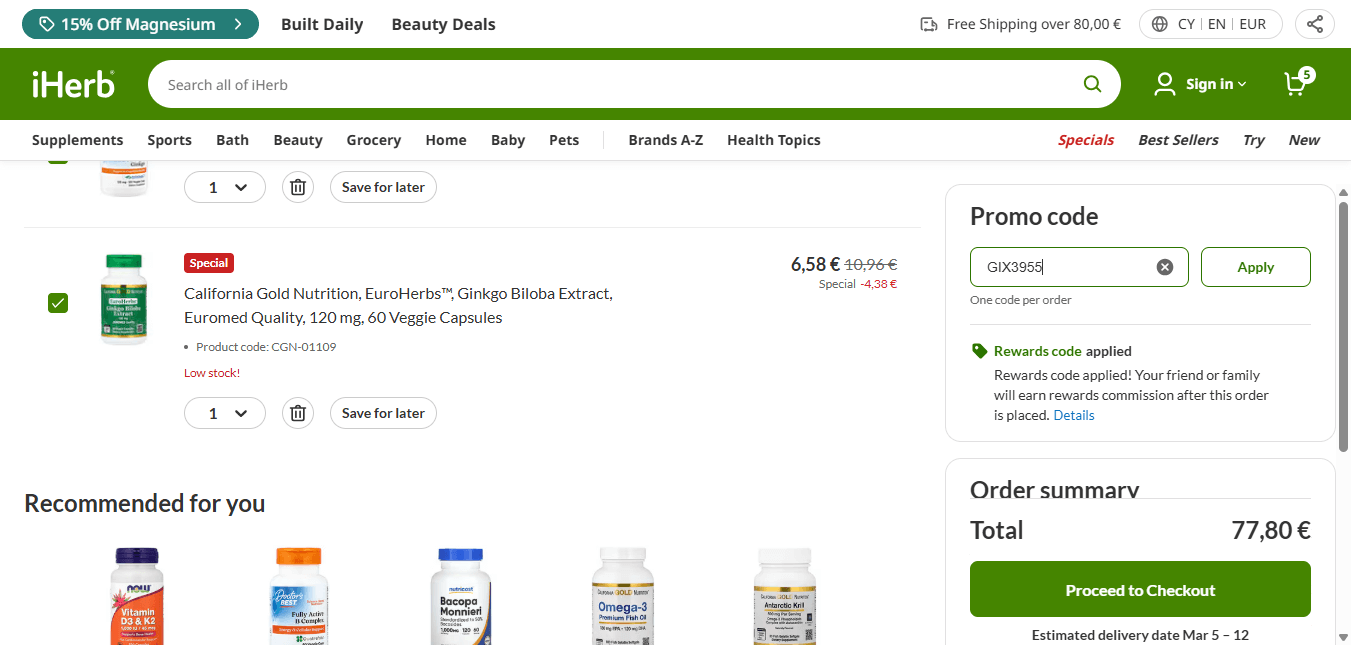The width and height of the screenshot is (1351, 645).
Task: Toggle selection of the second cart product
Action: [x=58, y=302]
